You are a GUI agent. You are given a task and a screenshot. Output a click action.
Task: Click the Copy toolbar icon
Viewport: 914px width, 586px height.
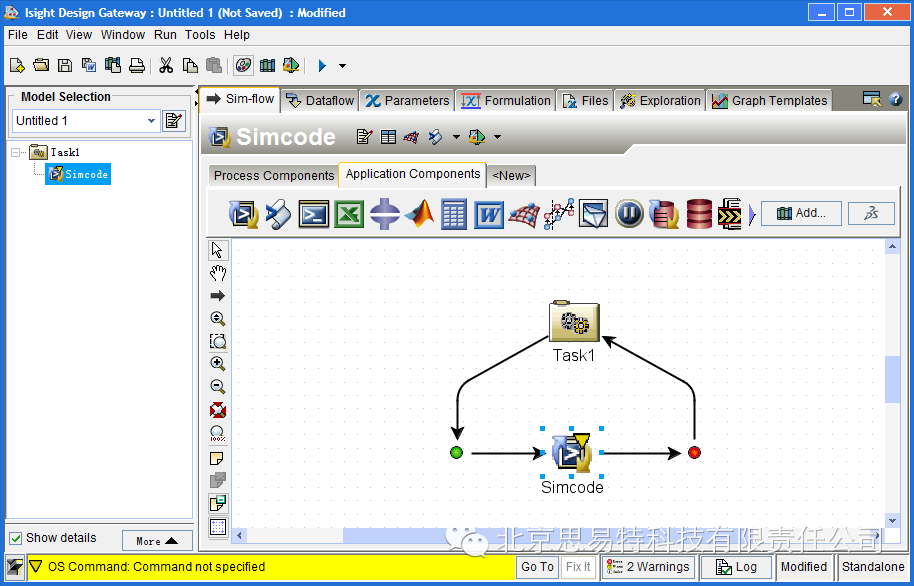coord(190,65)
